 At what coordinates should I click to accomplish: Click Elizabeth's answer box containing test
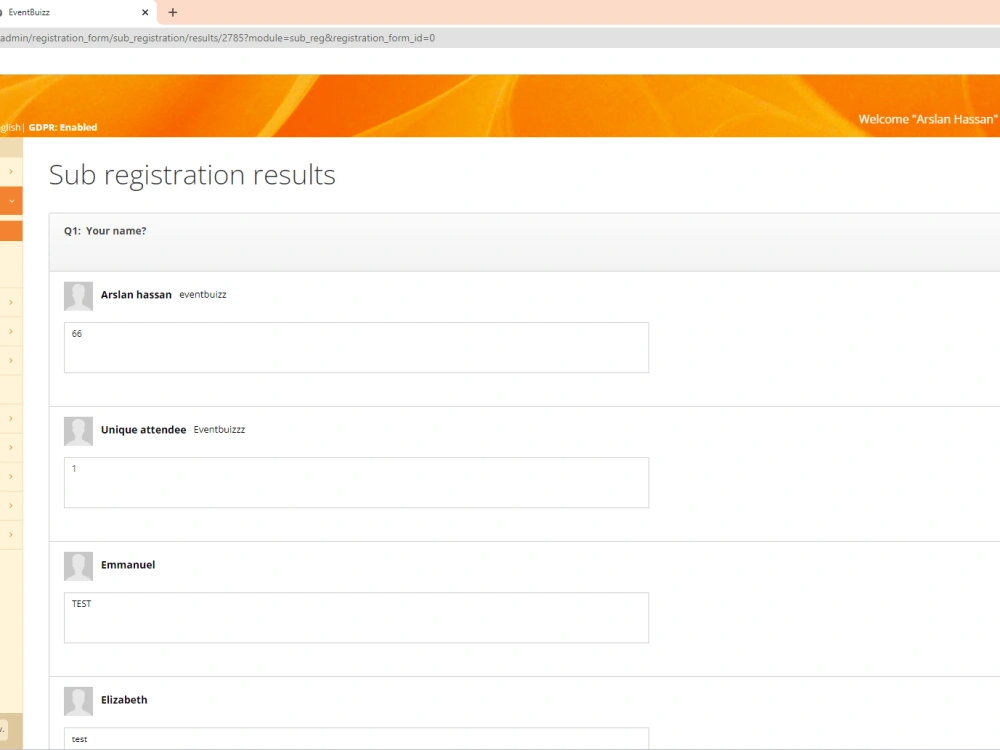[356, 739]
